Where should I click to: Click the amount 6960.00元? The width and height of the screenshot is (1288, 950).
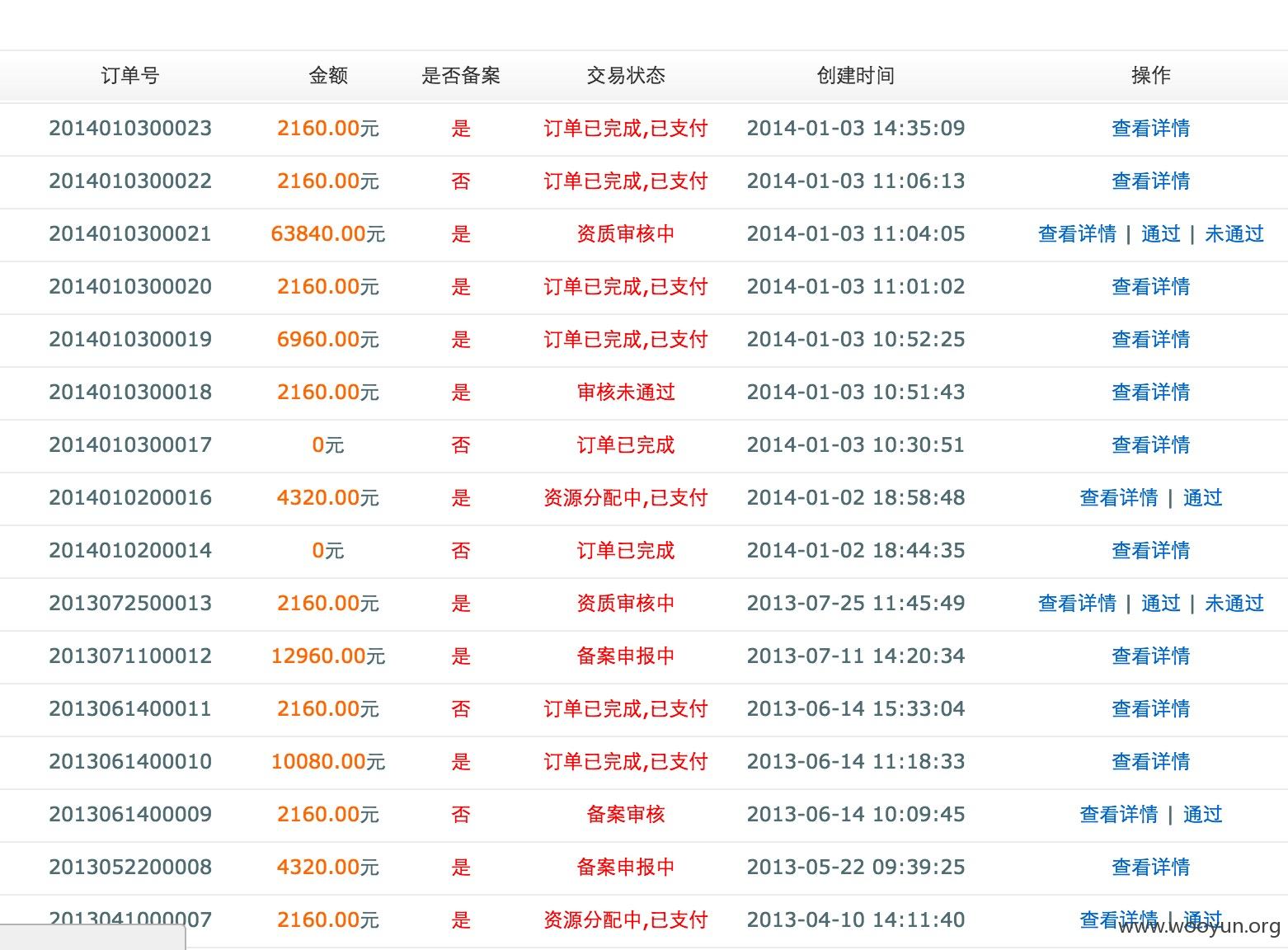328,340
